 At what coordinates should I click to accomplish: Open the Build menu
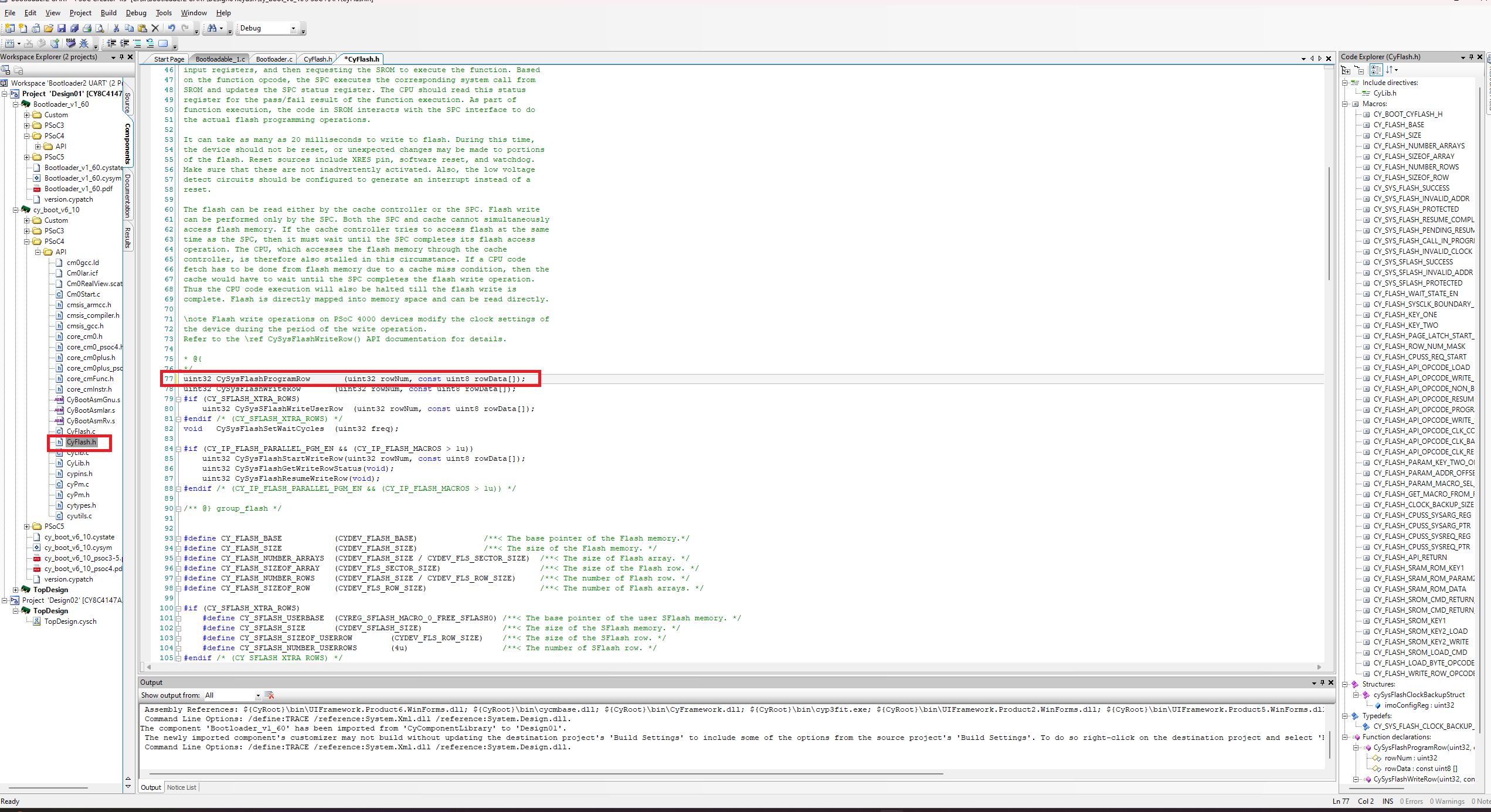click(108, 12)
